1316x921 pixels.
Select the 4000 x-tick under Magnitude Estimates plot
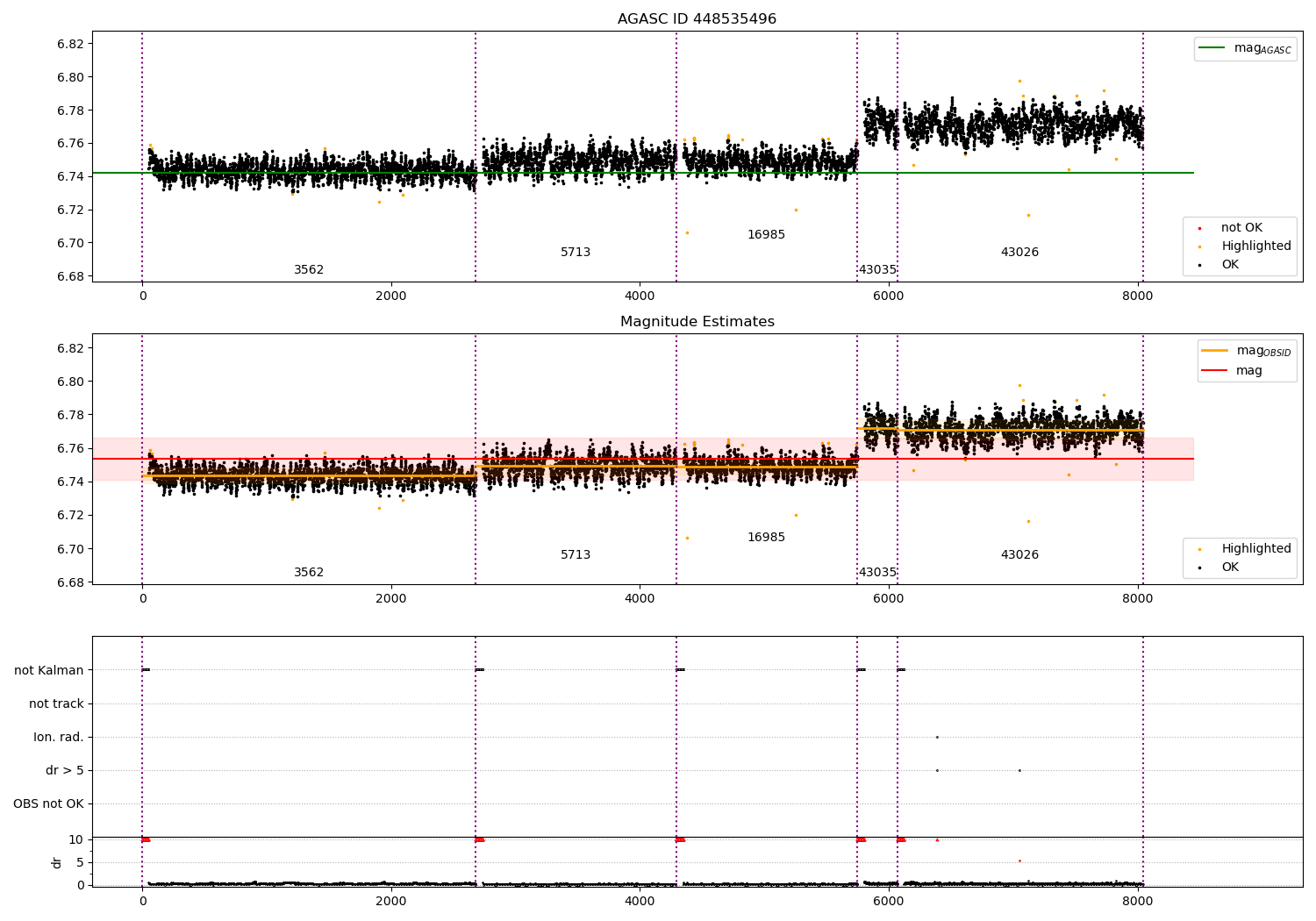[x=640, y=598]
